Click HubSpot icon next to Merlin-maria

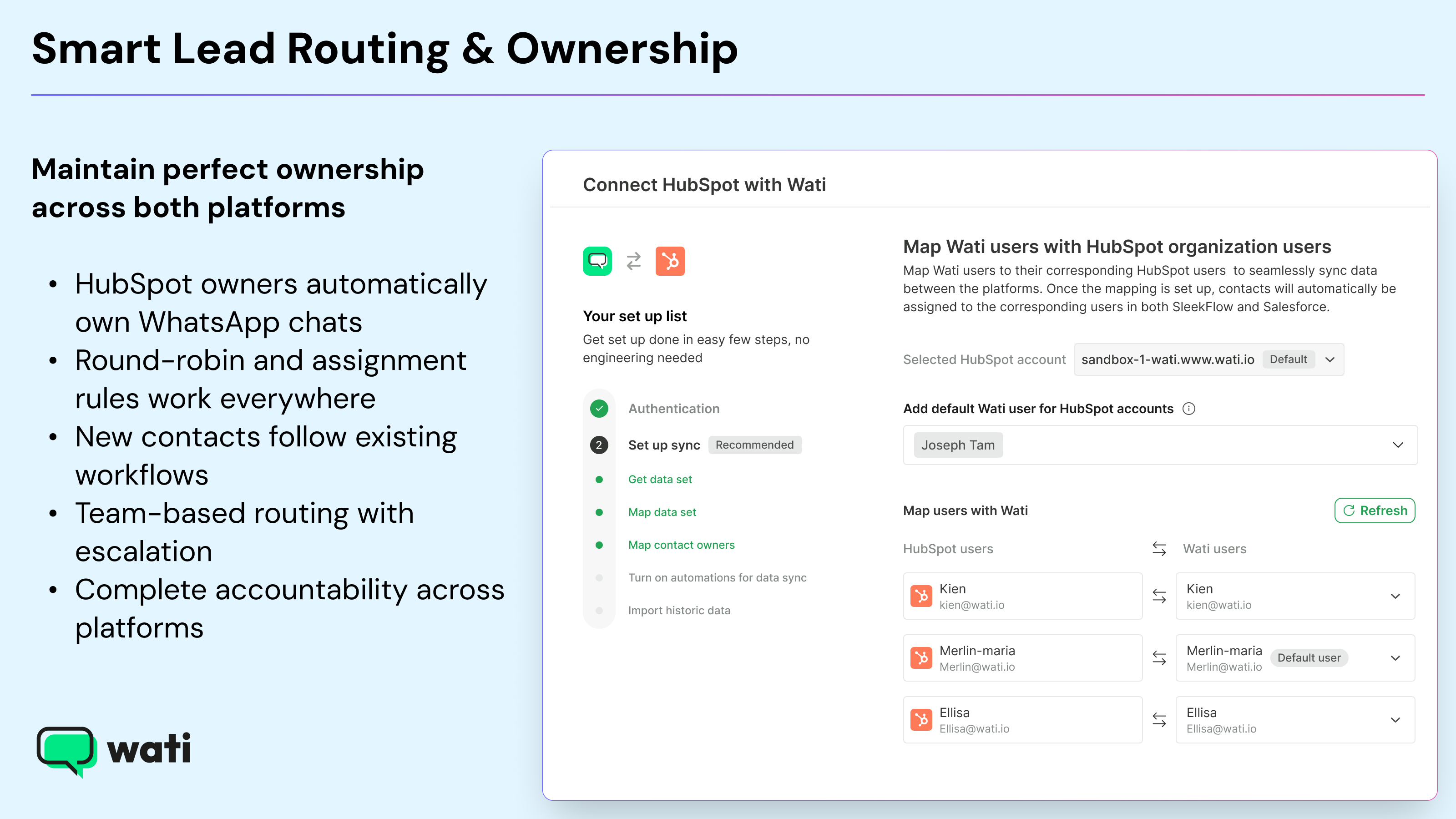pos(921,658)
